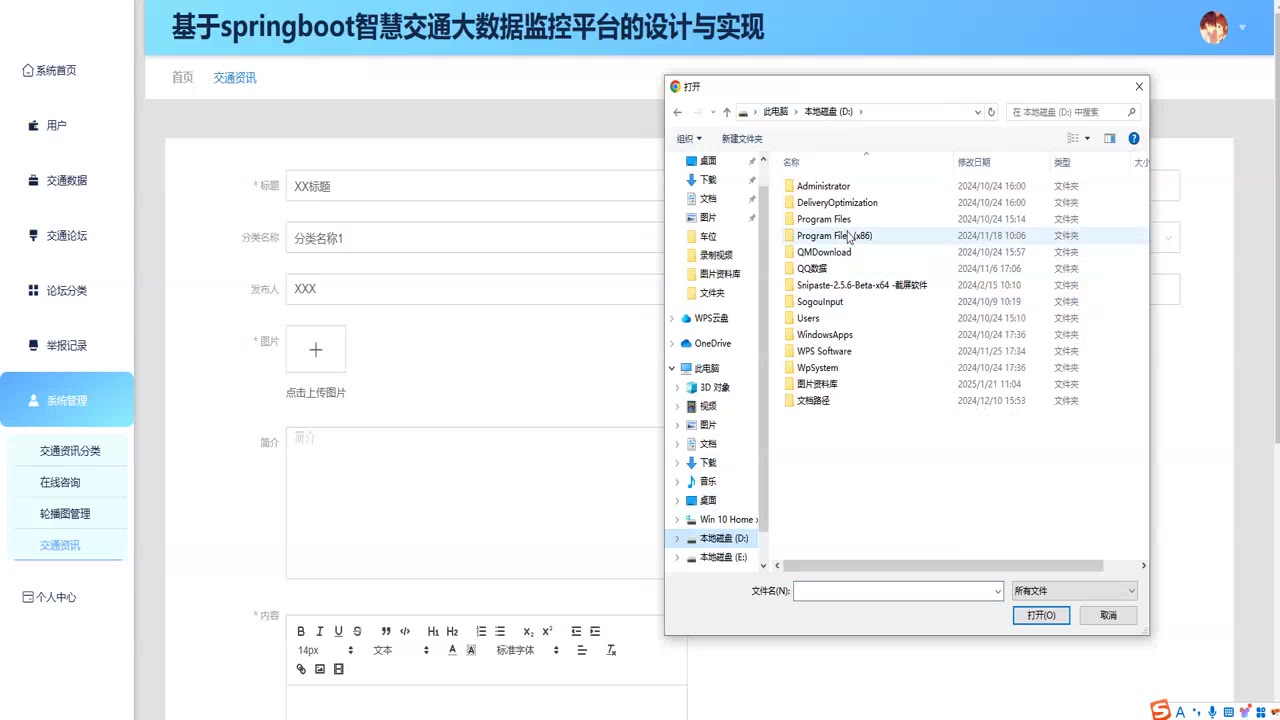Apply Heading 2 style in editor
The height and width of the screenshot is (720, 1280).
point(452,631)
